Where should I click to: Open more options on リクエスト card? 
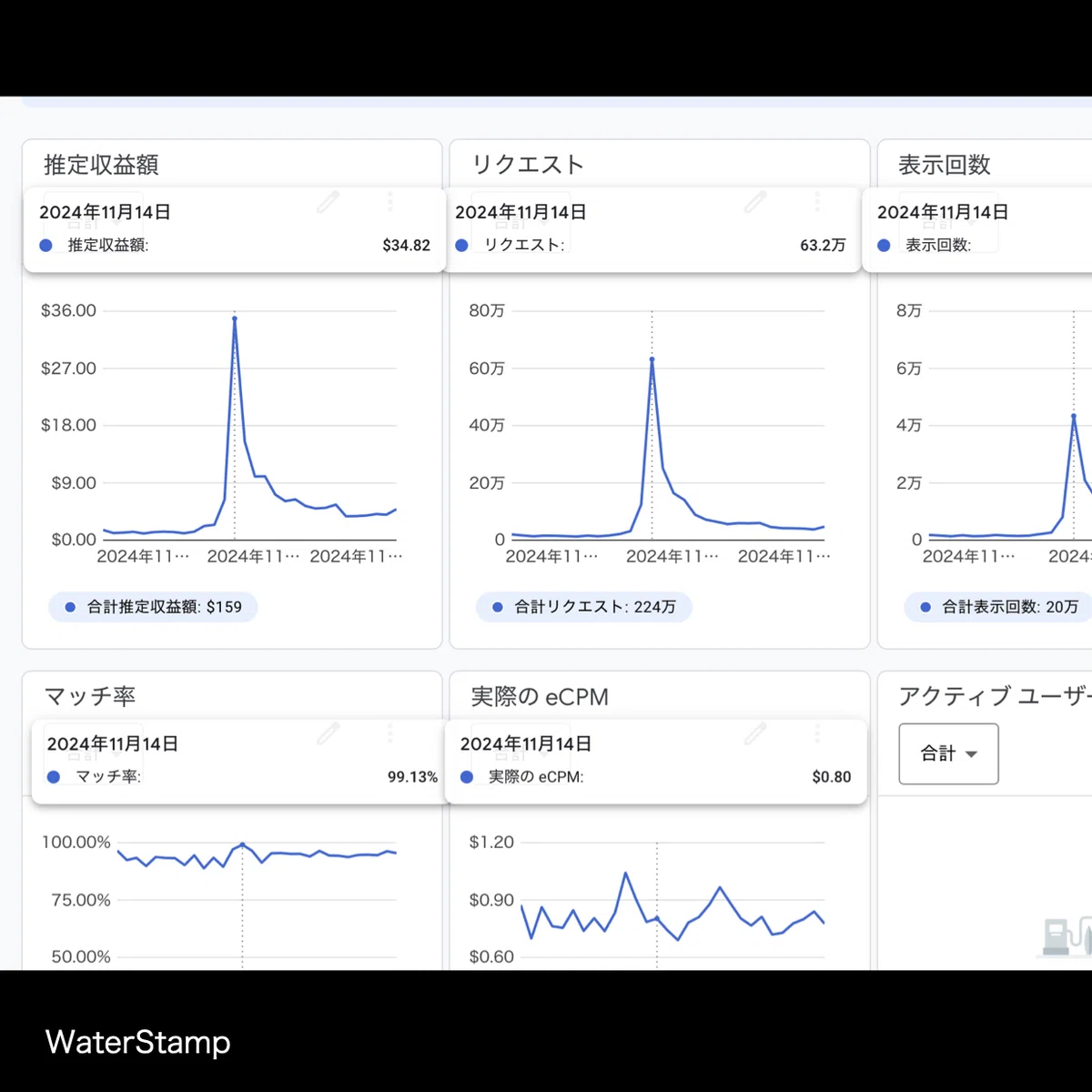pos(817,201)
